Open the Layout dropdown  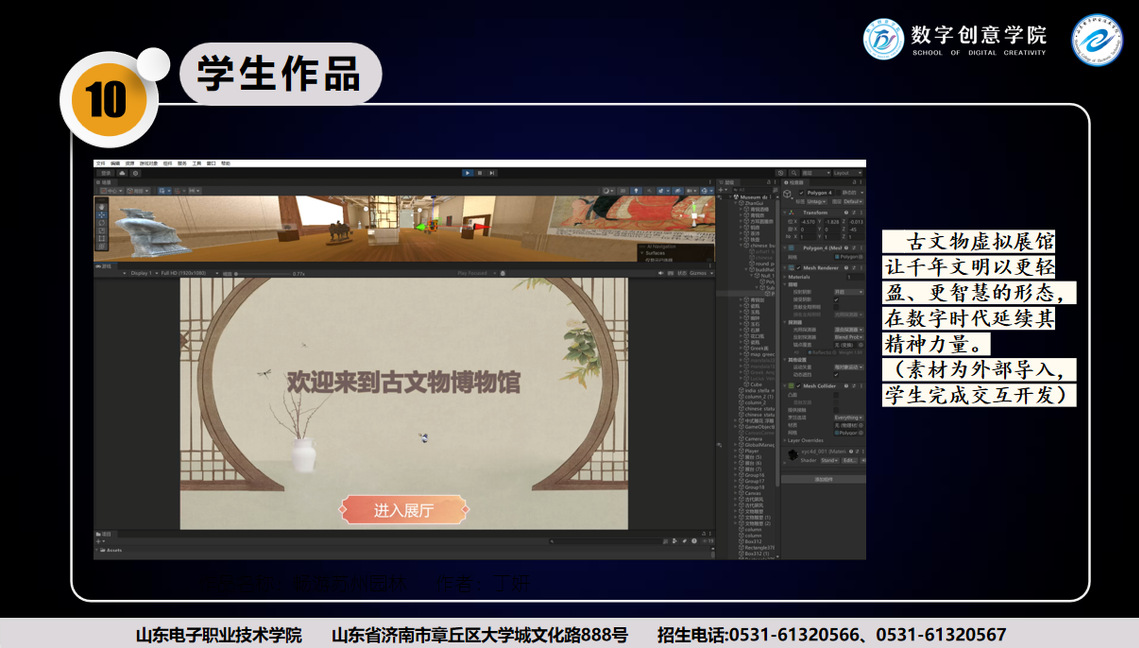point(846,173)
